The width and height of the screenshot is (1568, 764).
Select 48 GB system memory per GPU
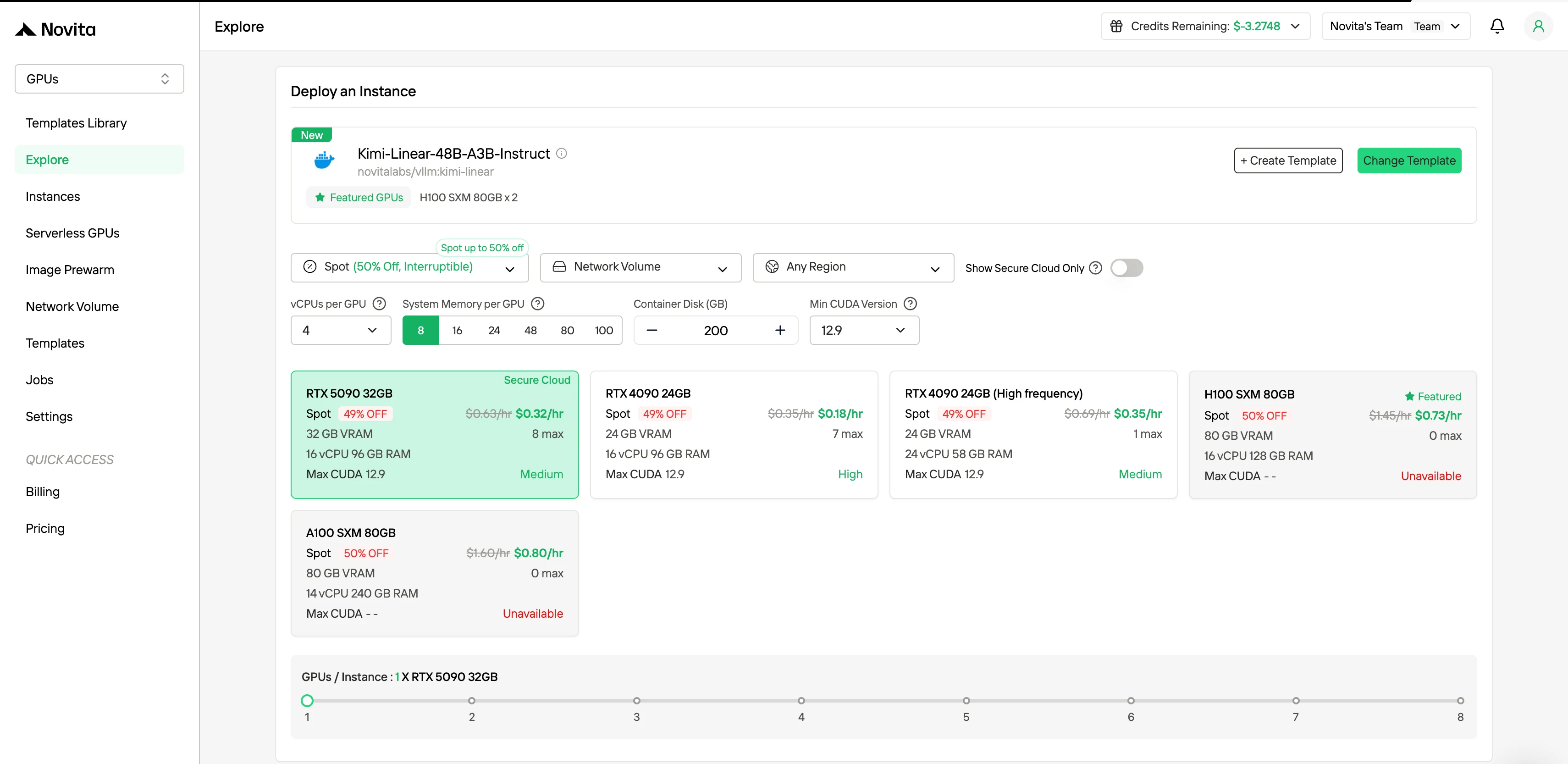[530, 330]
